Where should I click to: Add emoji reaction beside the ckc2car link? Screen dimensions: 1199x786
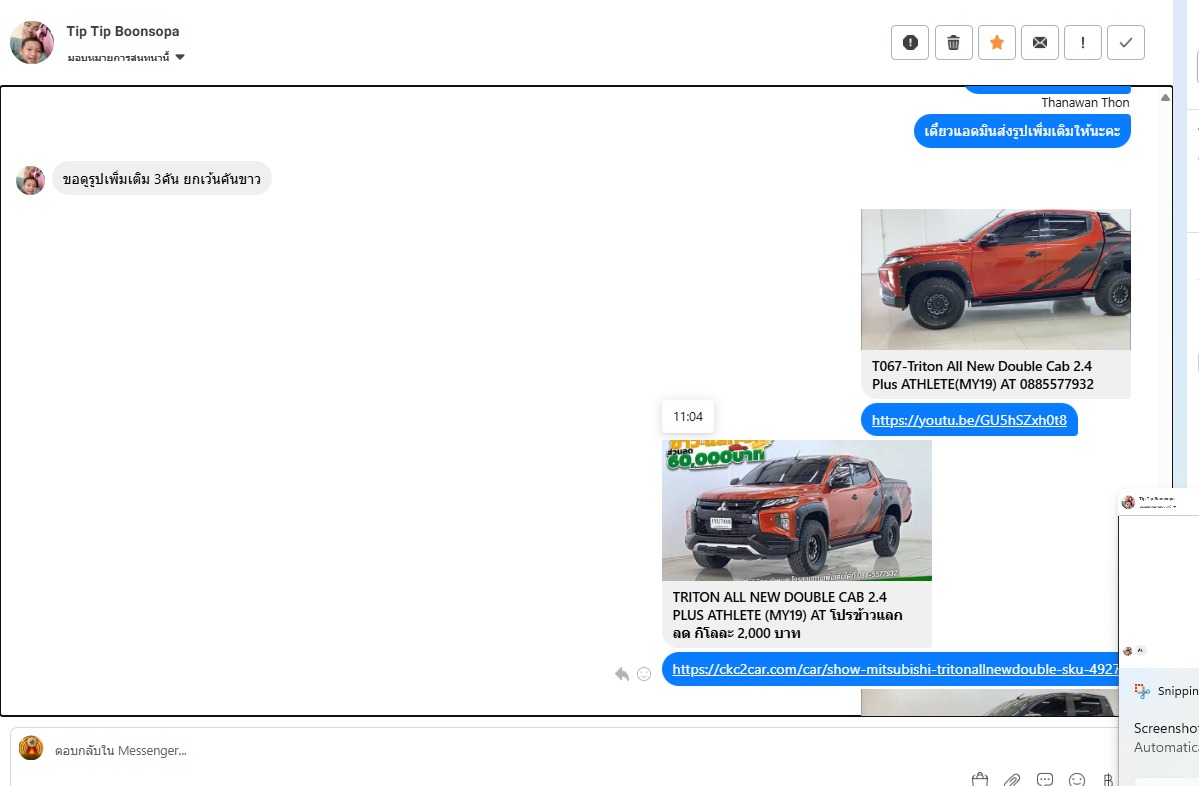coord(644,674)
